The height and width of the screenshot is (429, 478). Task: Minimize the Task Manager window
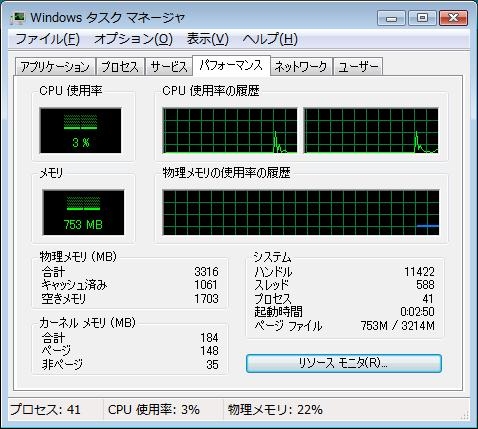[x=391, y=18]
